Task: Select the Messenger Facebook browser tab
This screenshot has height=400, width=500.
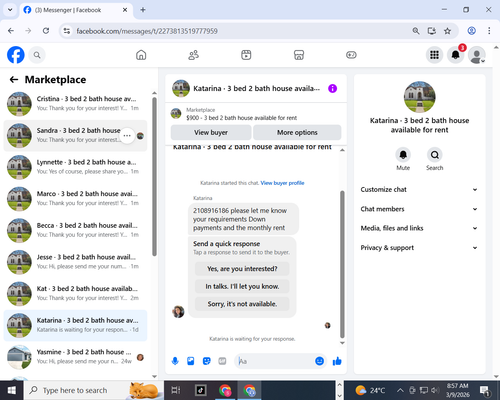Action: 76,10
